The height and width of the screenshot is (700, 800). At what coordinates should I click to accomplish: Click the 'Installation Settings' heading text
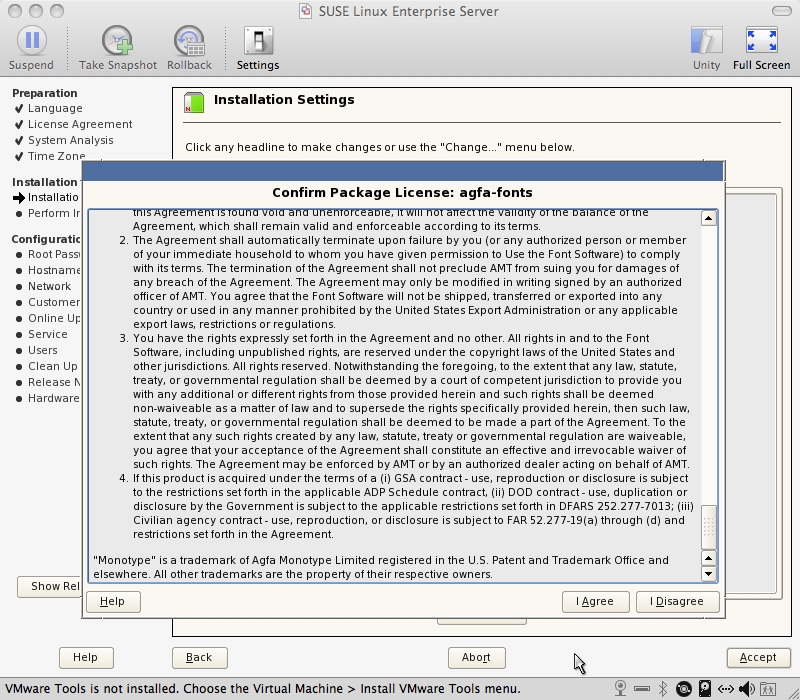click(x=284, y=99)
